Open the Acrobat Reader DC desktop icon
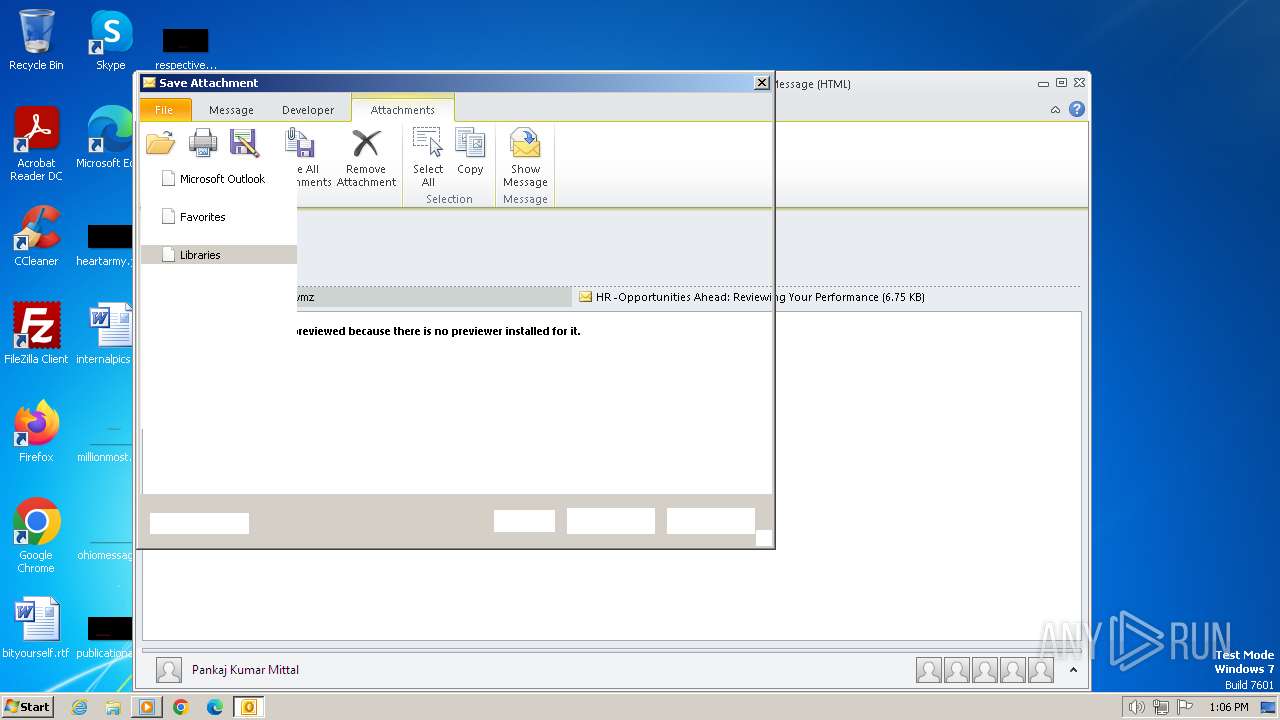 point(36,144)
